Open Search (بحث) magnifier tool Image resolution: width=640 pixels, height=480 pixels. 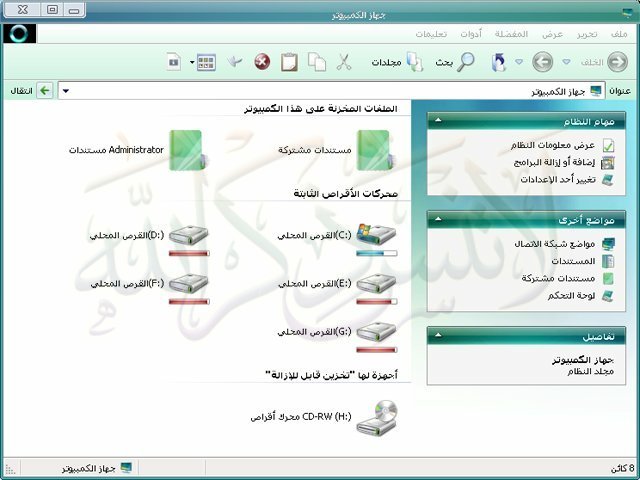[x=465, y=62]
